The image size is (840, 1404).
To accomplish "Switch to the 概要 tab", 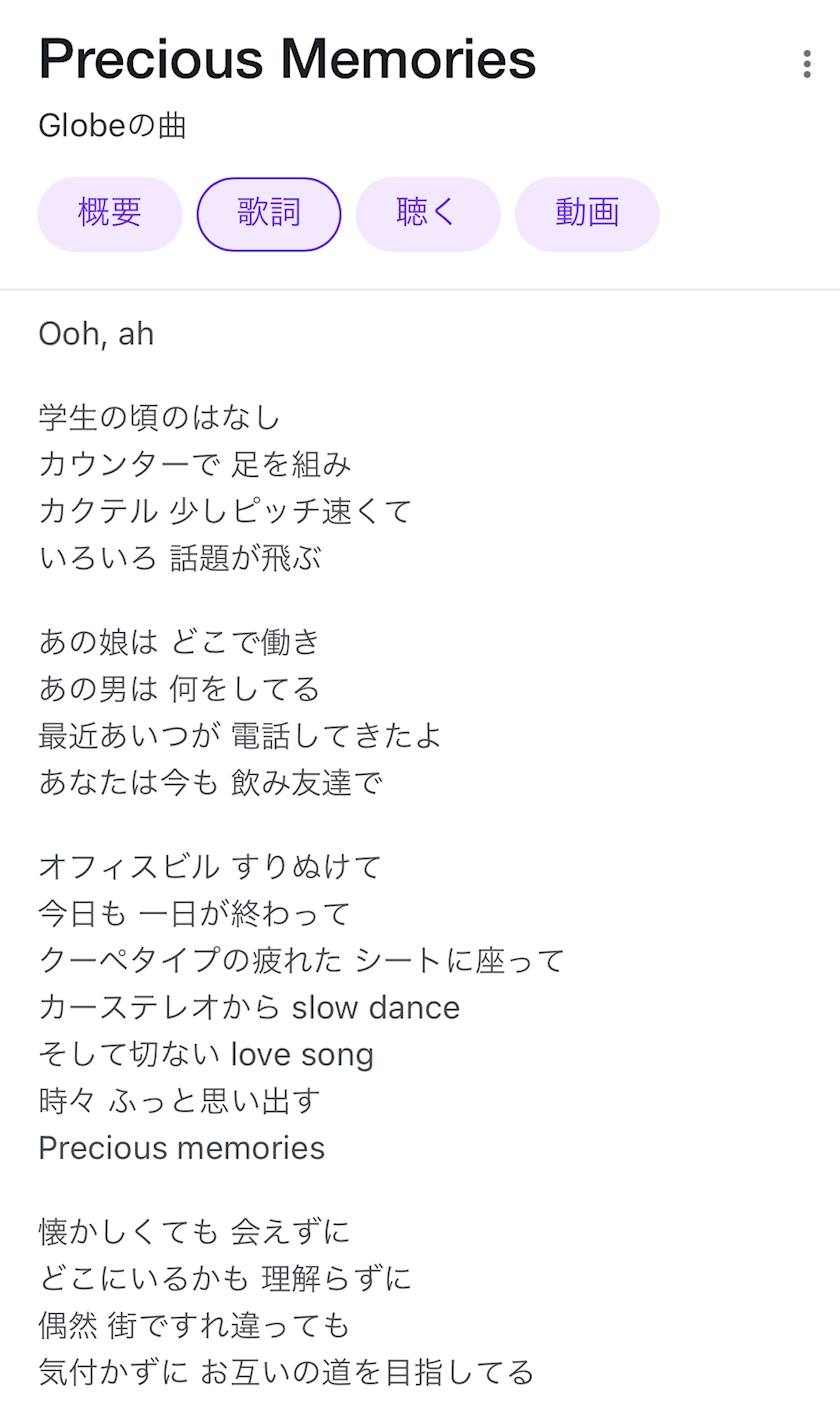I will (110, 213).
